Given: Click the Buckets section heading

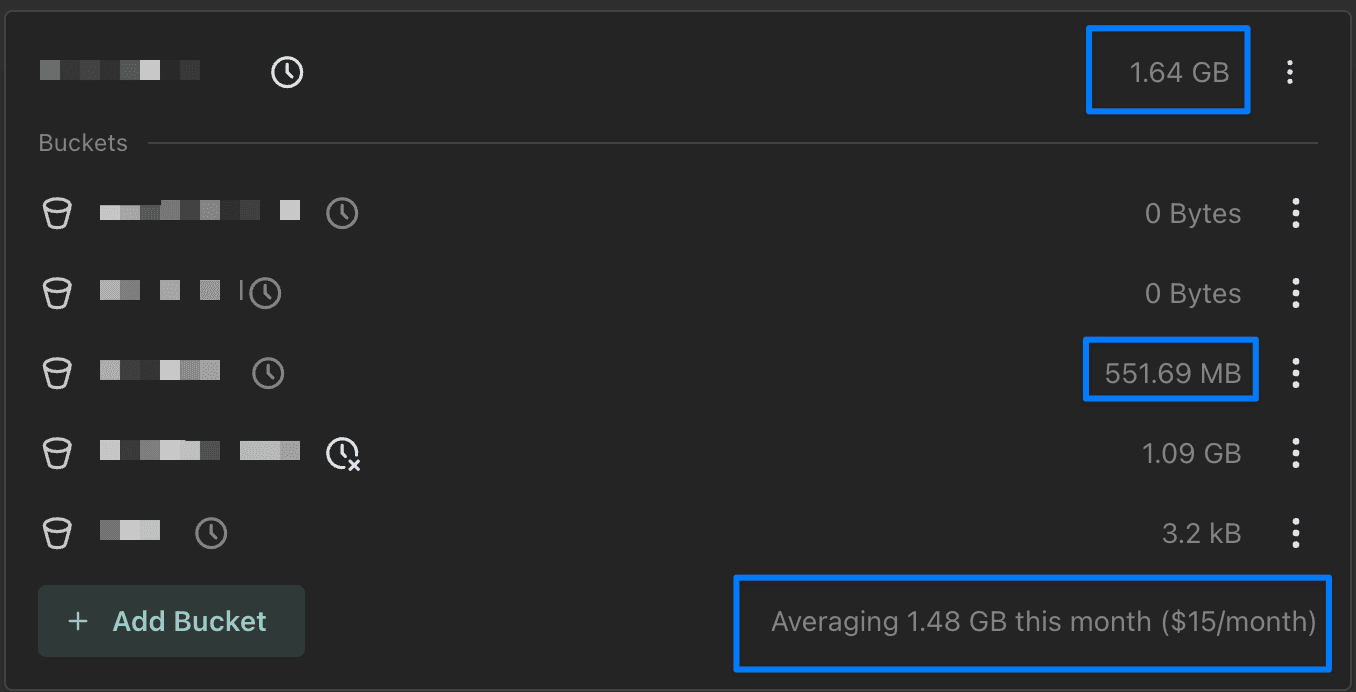Looking at the screenshot, I should tap(83, 143).
